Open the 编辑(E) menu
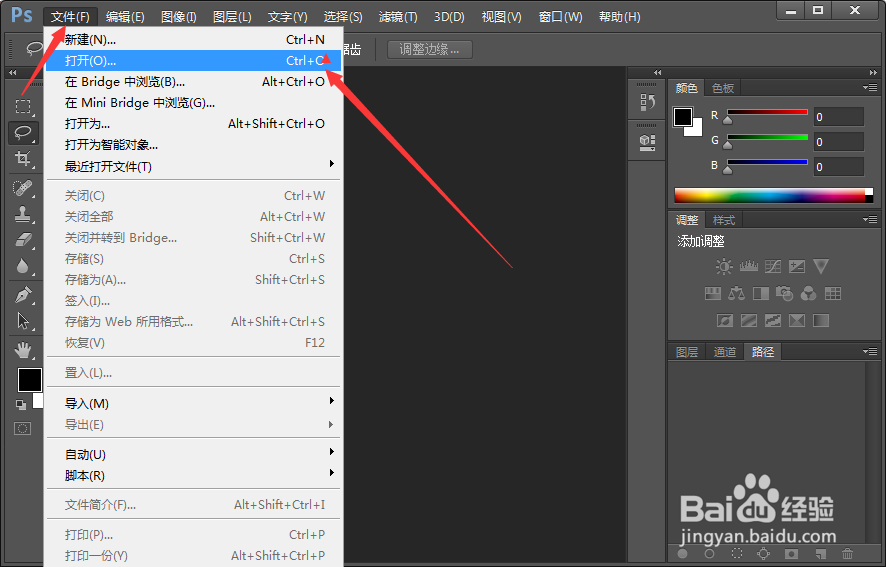Image resolution: width=886 pixels, height=567 pixels. (x=125, y=16)
